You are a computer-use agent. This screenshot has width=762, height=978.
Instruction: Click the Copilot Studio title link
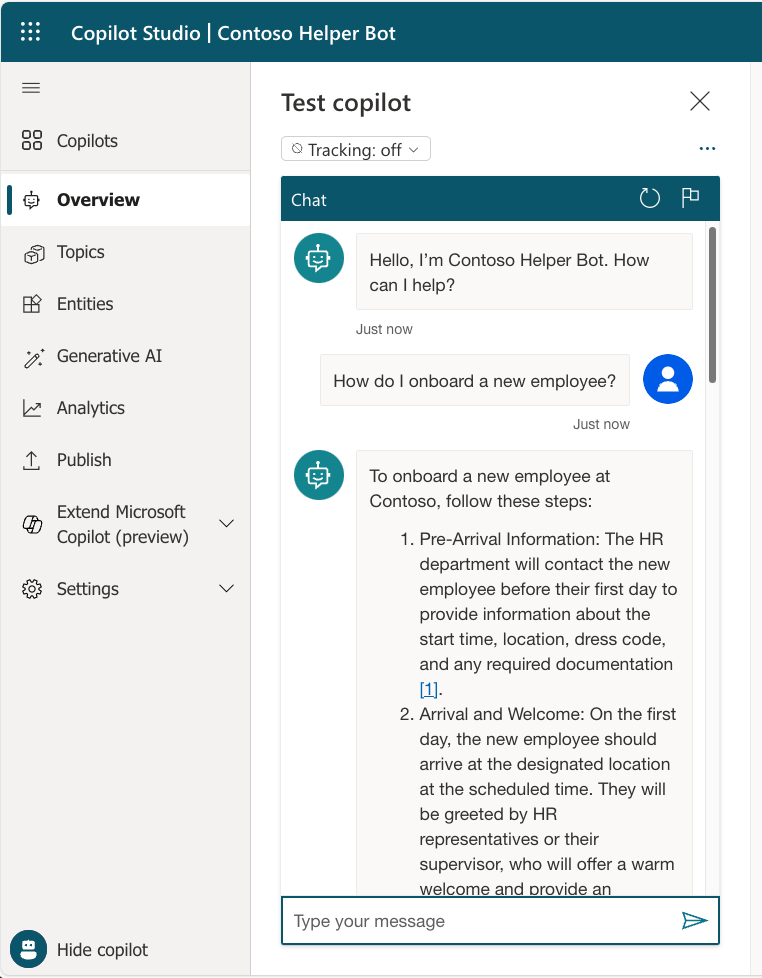tap(136, 32)
